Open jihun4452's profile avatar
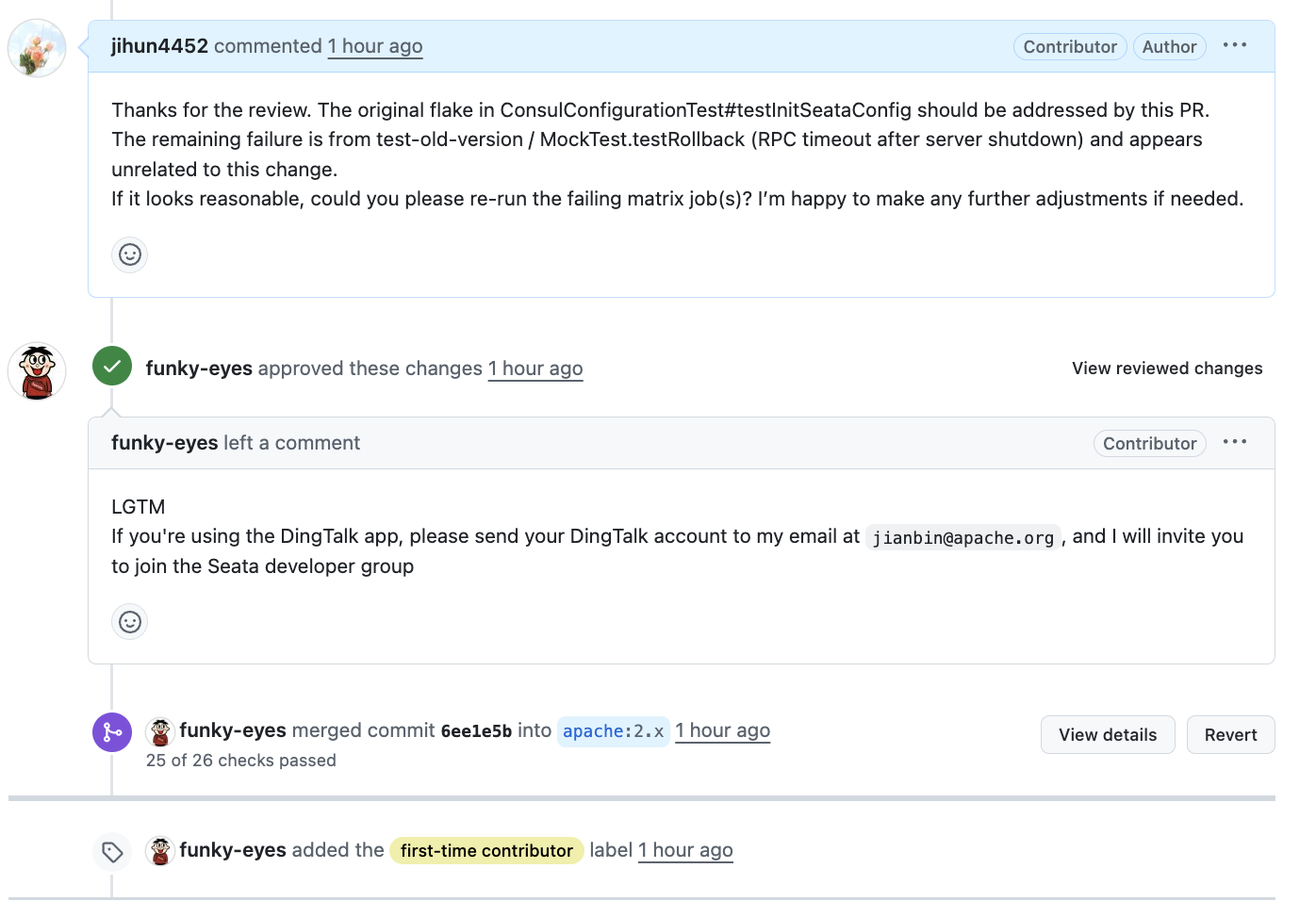Screen dimensions: 1316x901 tap(37, 48)
